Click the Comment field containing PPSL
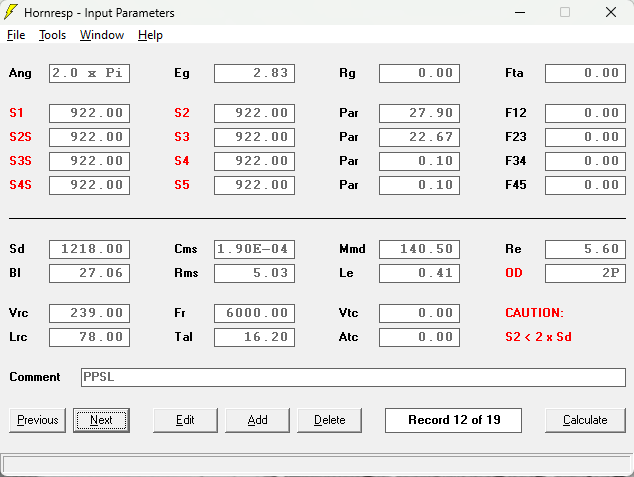Screen dimensions: 634x477 [353, 377]
